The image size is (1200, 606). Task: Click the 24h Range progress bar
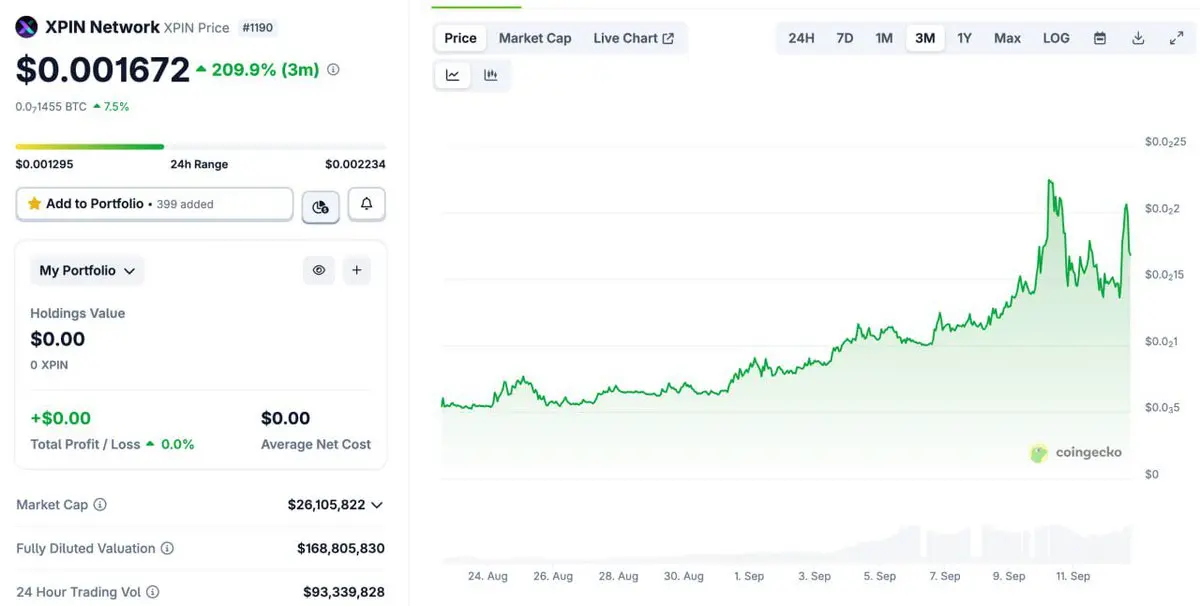click(x=200, y=147)
